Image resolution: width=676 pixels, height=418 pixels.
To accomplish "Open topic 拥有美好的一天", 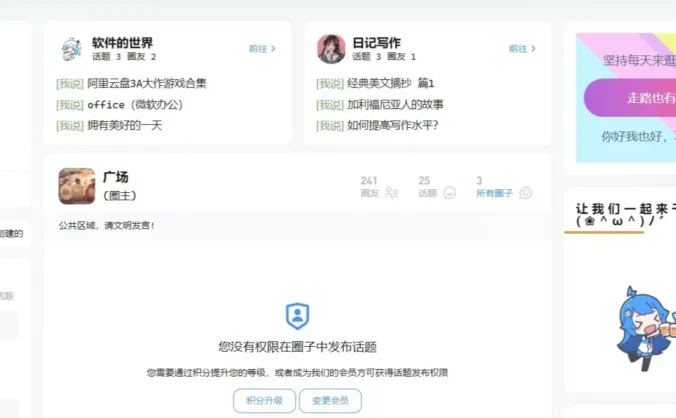I will [125, 125].
